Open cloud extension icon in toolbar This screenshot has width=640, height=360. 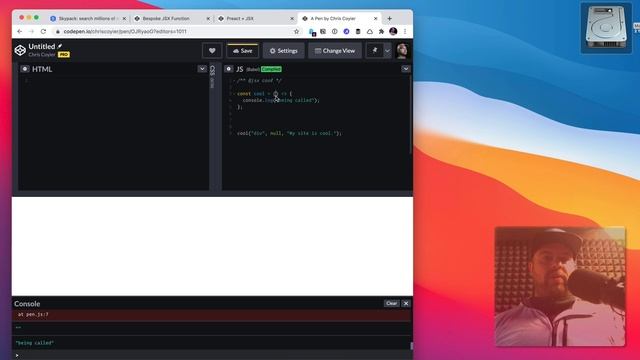coord(369,31)
